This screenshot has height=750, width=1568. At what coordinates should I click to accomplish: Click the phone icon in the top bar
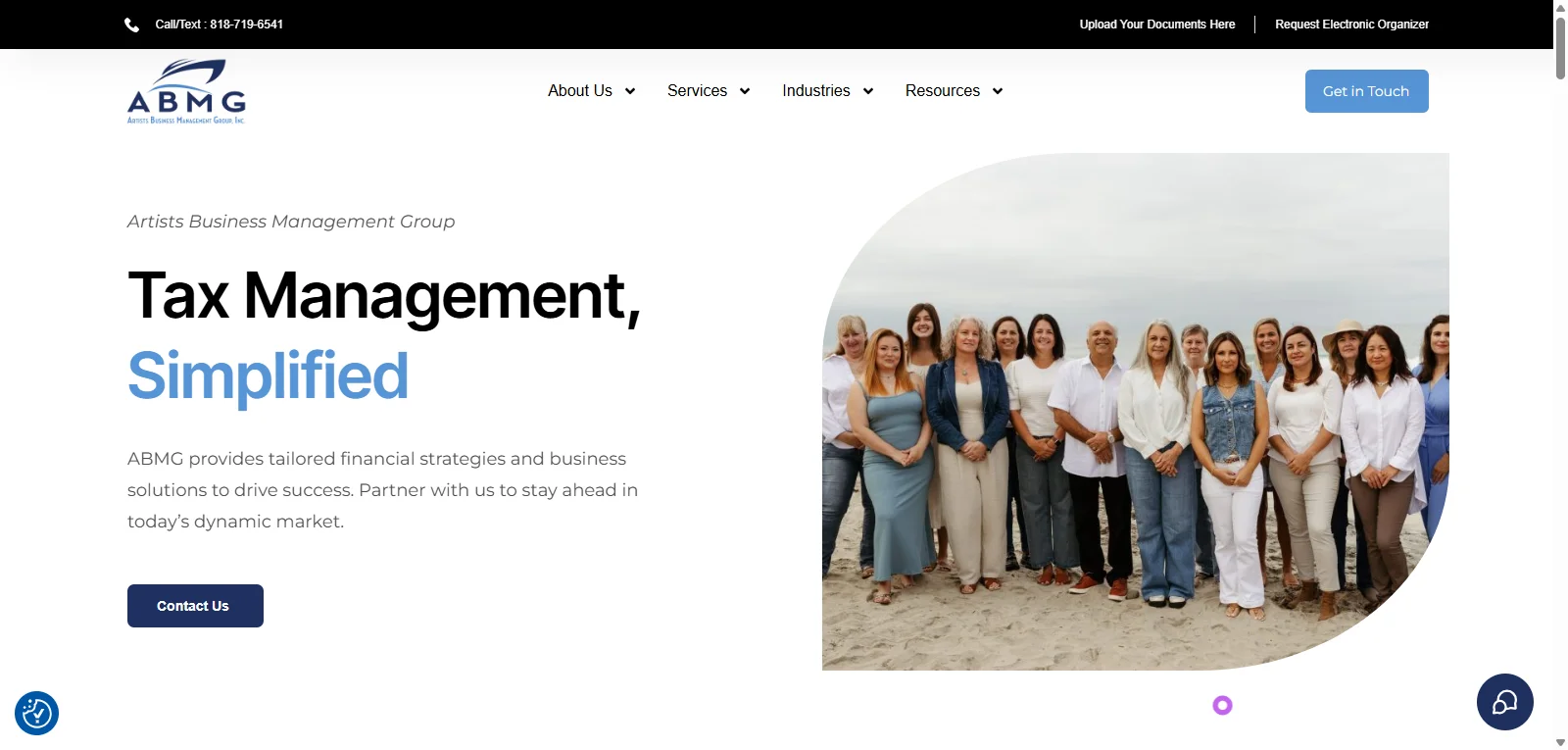coord(132,25)
